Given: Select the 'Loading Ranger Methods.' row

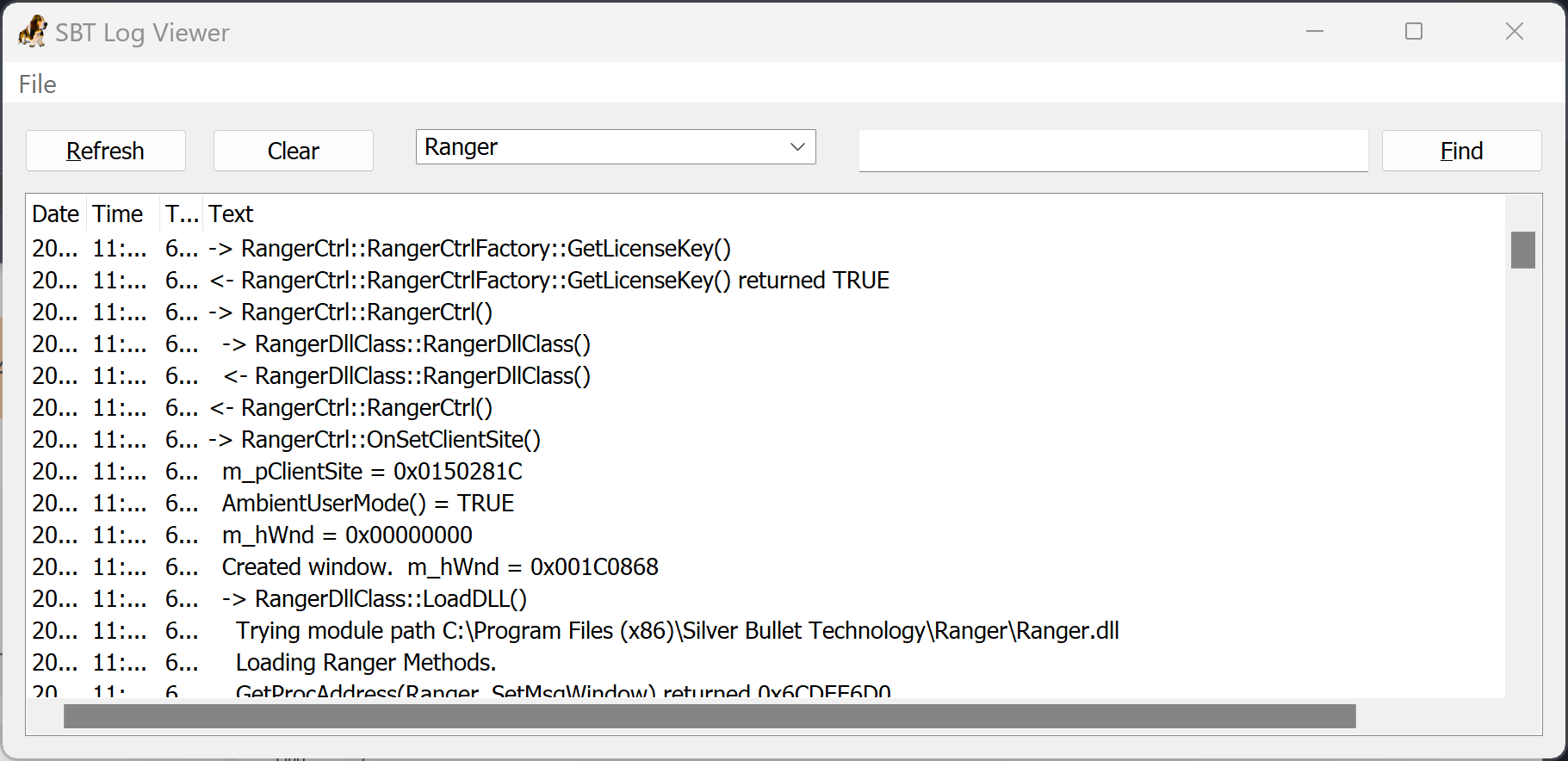Looking at the screenshot, I should pos(766,662).
